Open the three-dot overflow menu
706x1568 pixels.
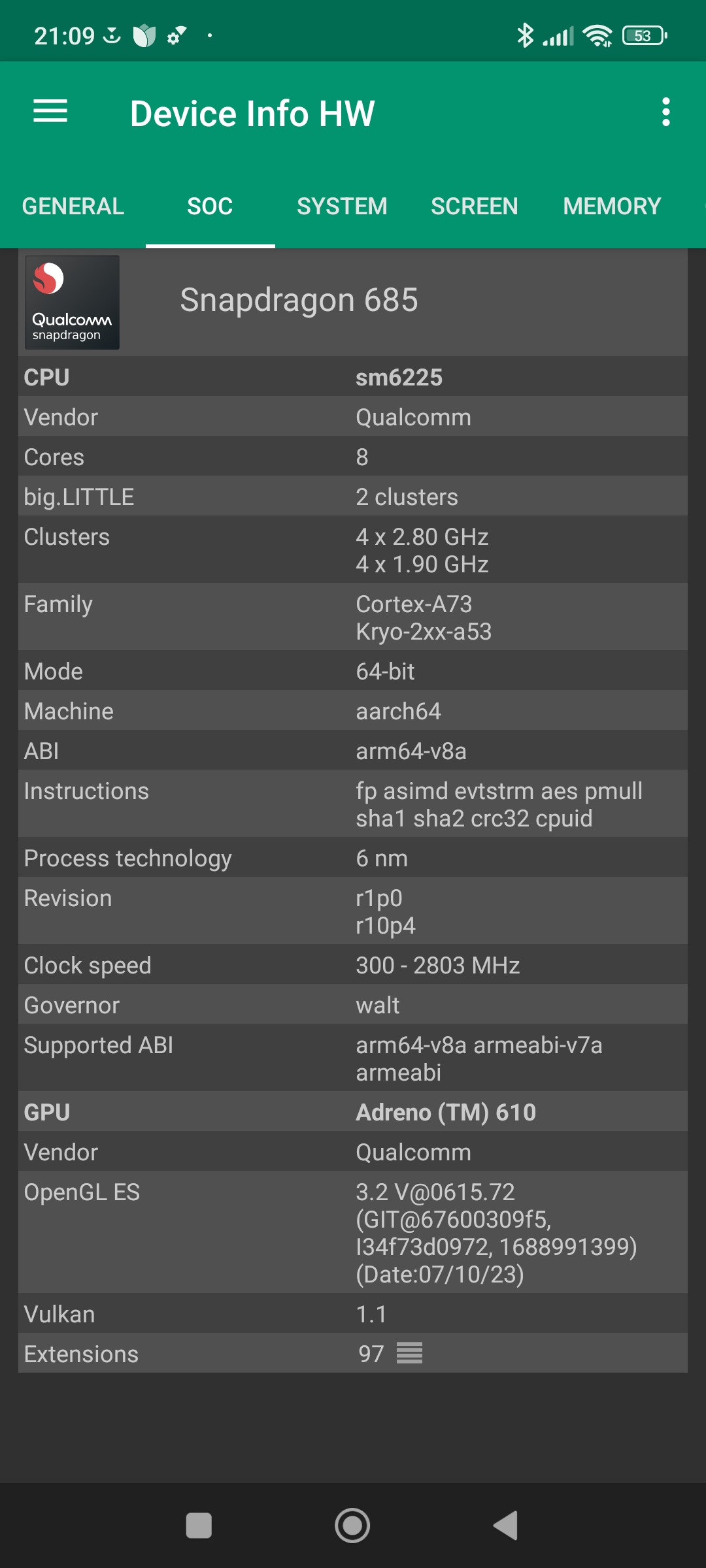click(x=665, y=112)
